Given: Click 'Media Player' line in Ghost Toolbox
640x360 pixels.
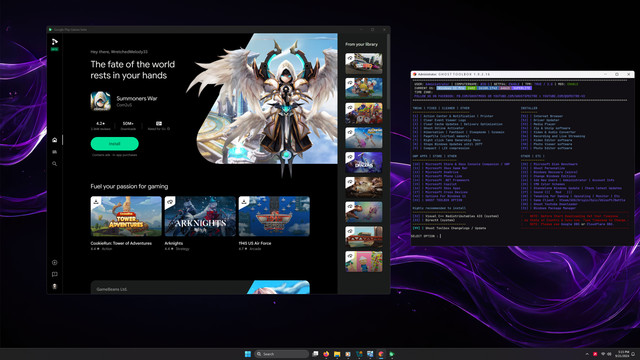Looking at the screenshot, I should point(544,124).
